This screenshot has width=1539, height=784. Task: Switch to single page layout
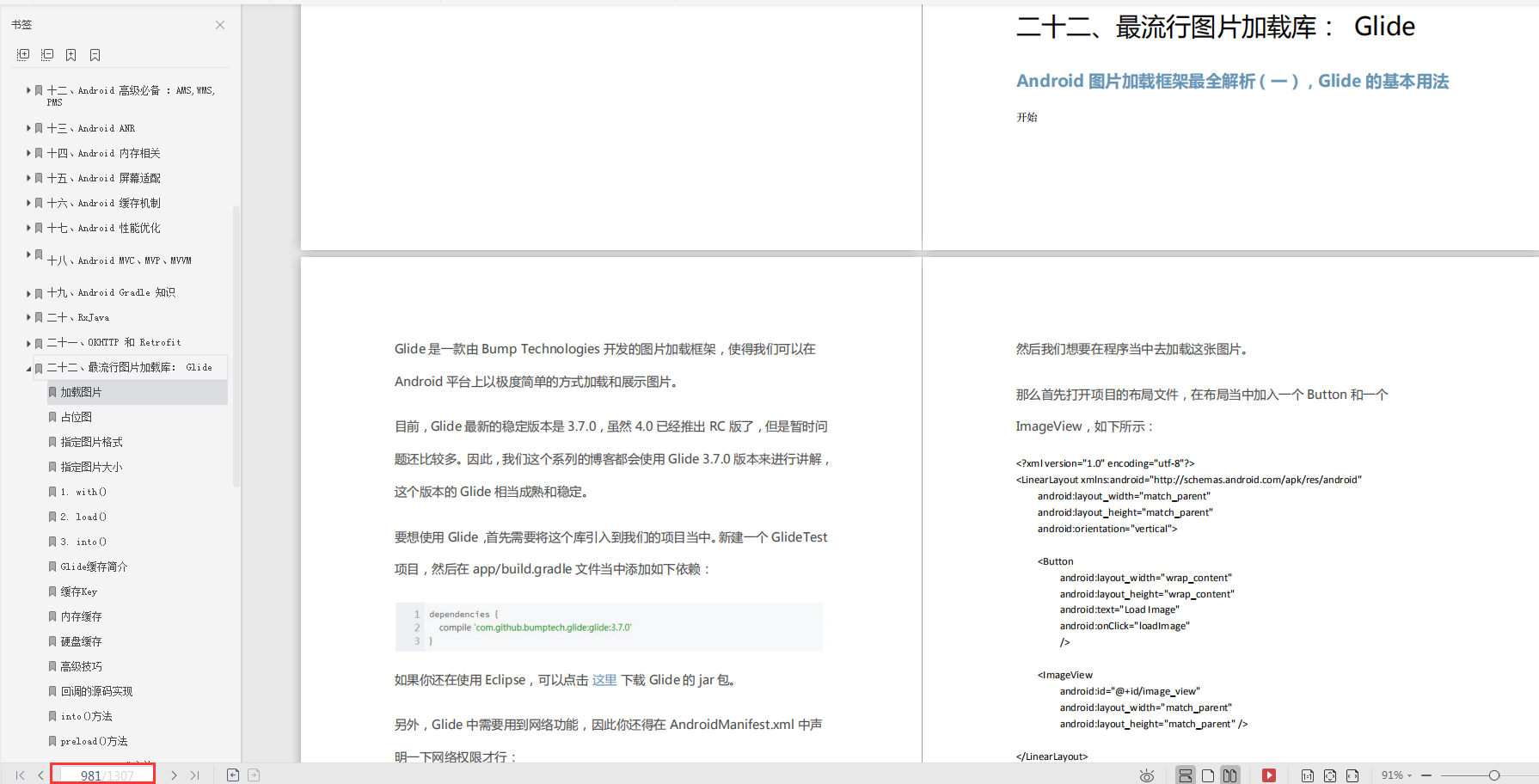pyautogui.click(x=1208, y=775)
